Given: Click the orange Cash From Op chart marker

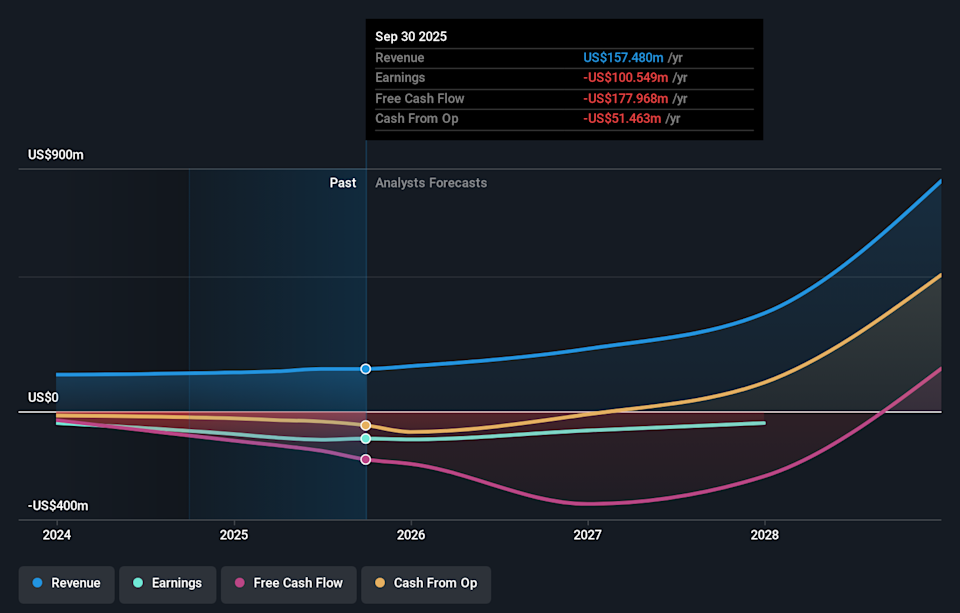Looking at the screenshot, I should (x=366, y=426).
